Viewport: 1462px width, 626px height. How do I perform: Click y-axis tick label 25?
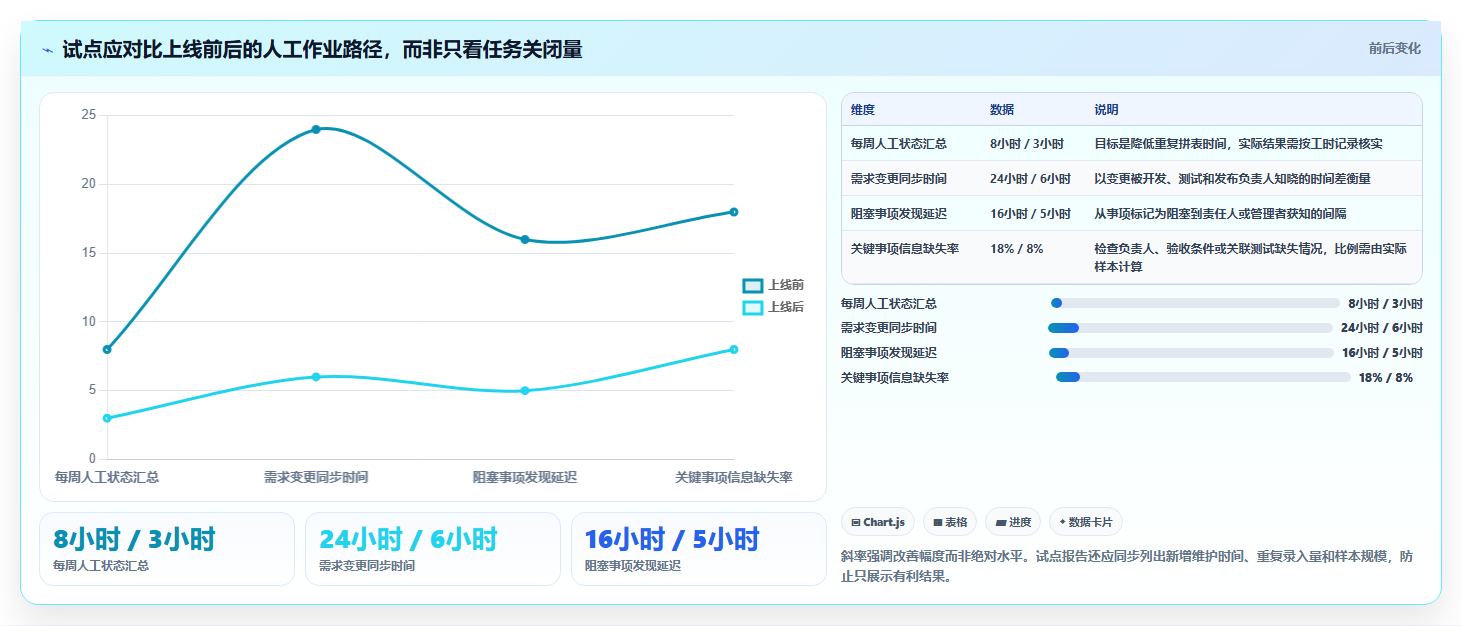click(x=89, y=115)
